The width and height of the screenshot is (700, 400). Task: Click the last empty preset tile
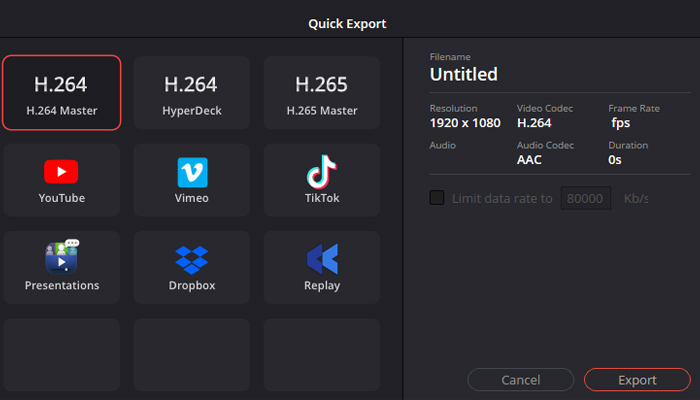point(322,355)
